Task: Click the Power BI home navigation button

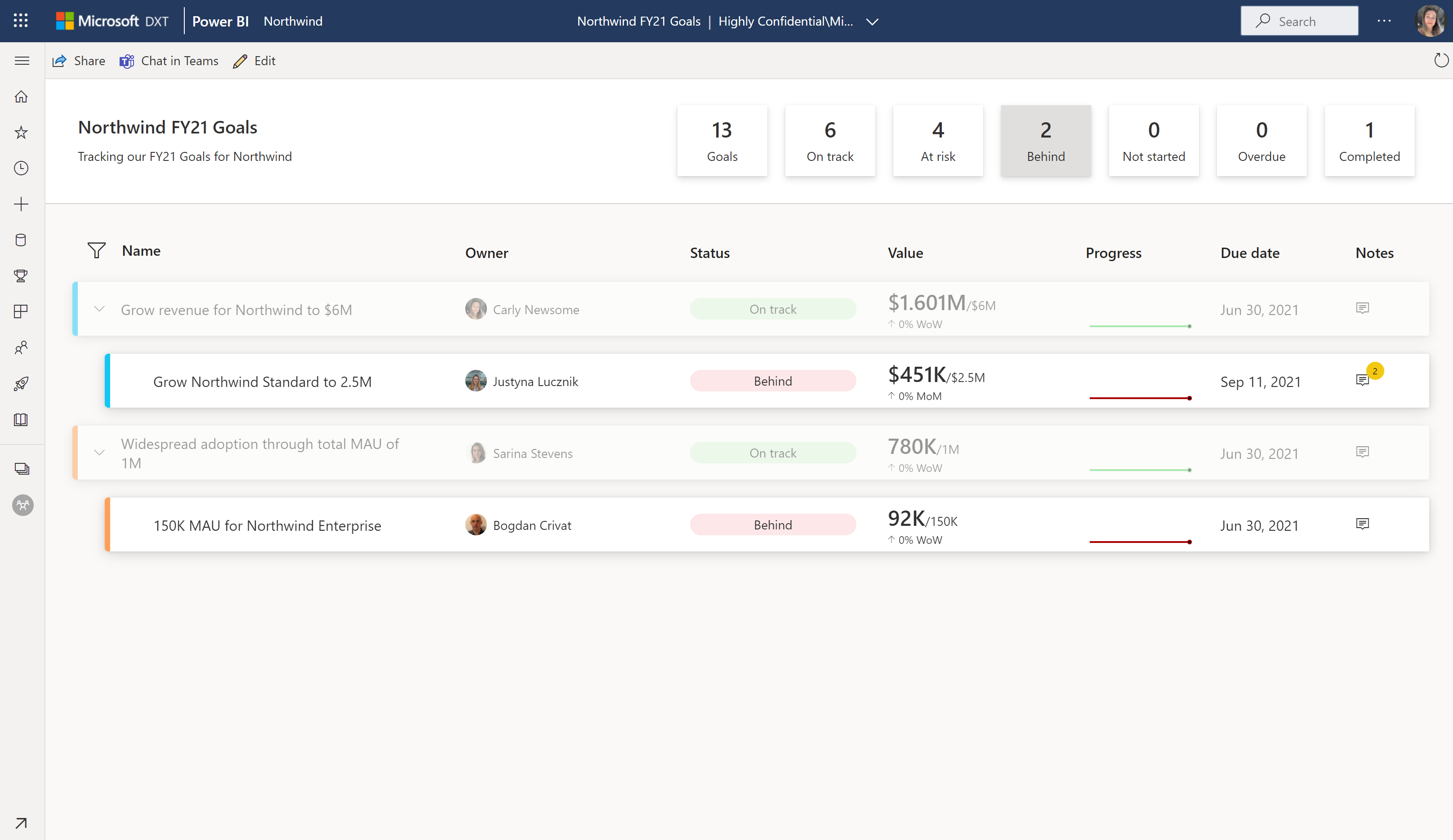Action: point(22,96)
